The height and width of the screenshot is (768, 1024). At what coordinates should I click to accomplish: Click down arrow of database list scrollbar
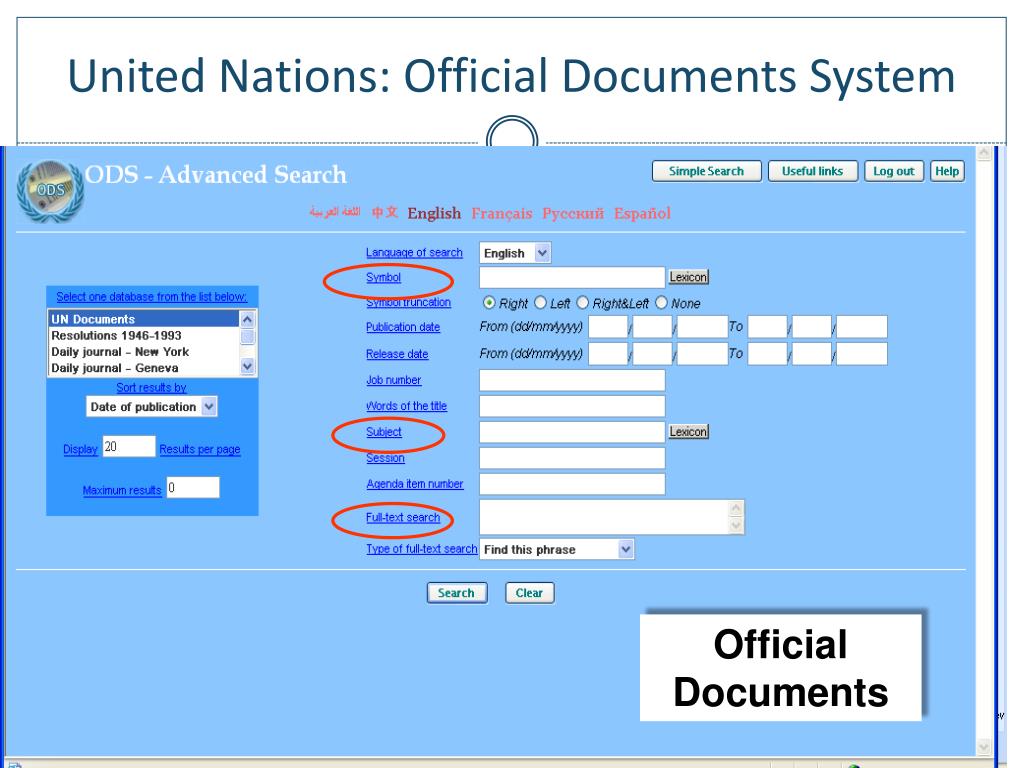[x=248, y=366]
